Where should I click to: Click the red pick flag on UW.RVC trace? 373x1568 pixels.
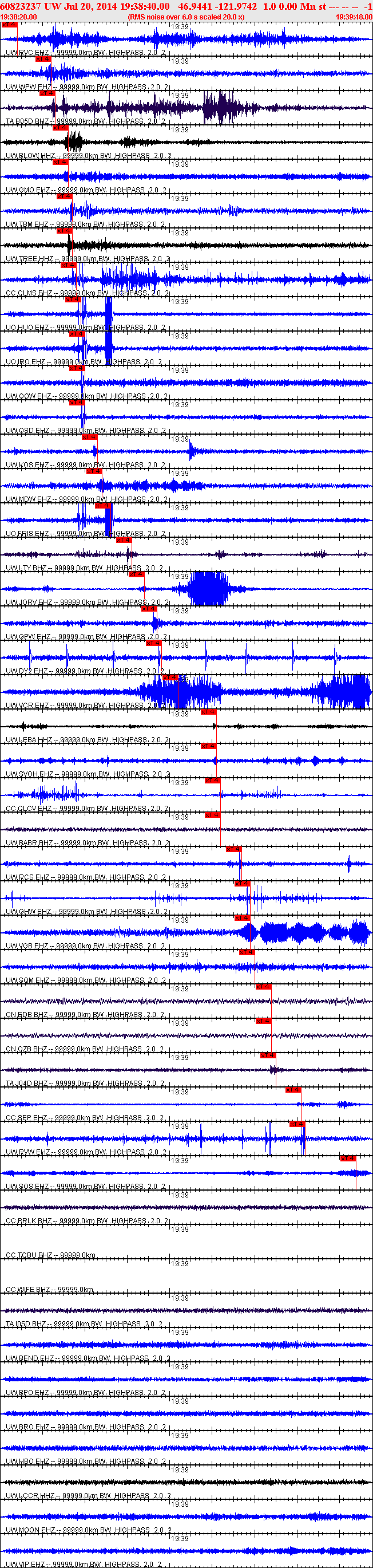pos(9,25)
